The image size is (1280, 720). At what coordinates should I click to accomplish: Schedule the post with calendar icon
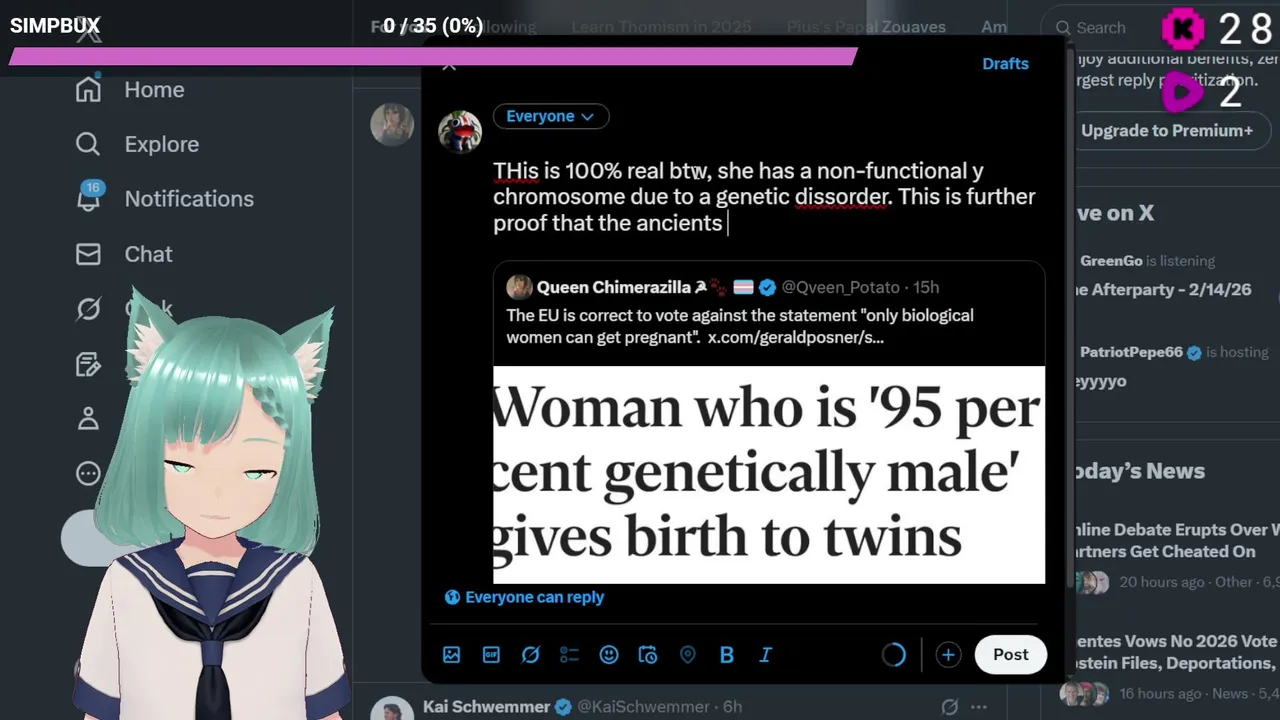pyautogui.click(x=648, y=655)
